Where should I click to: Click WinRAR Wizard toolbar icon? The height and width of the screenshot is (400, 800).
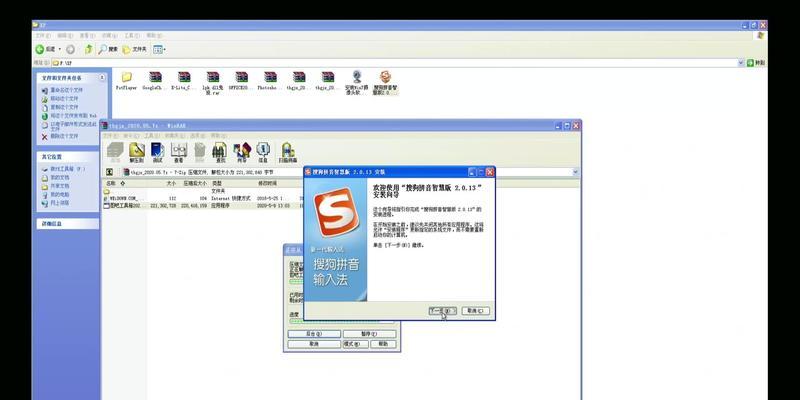coord(242,152)
